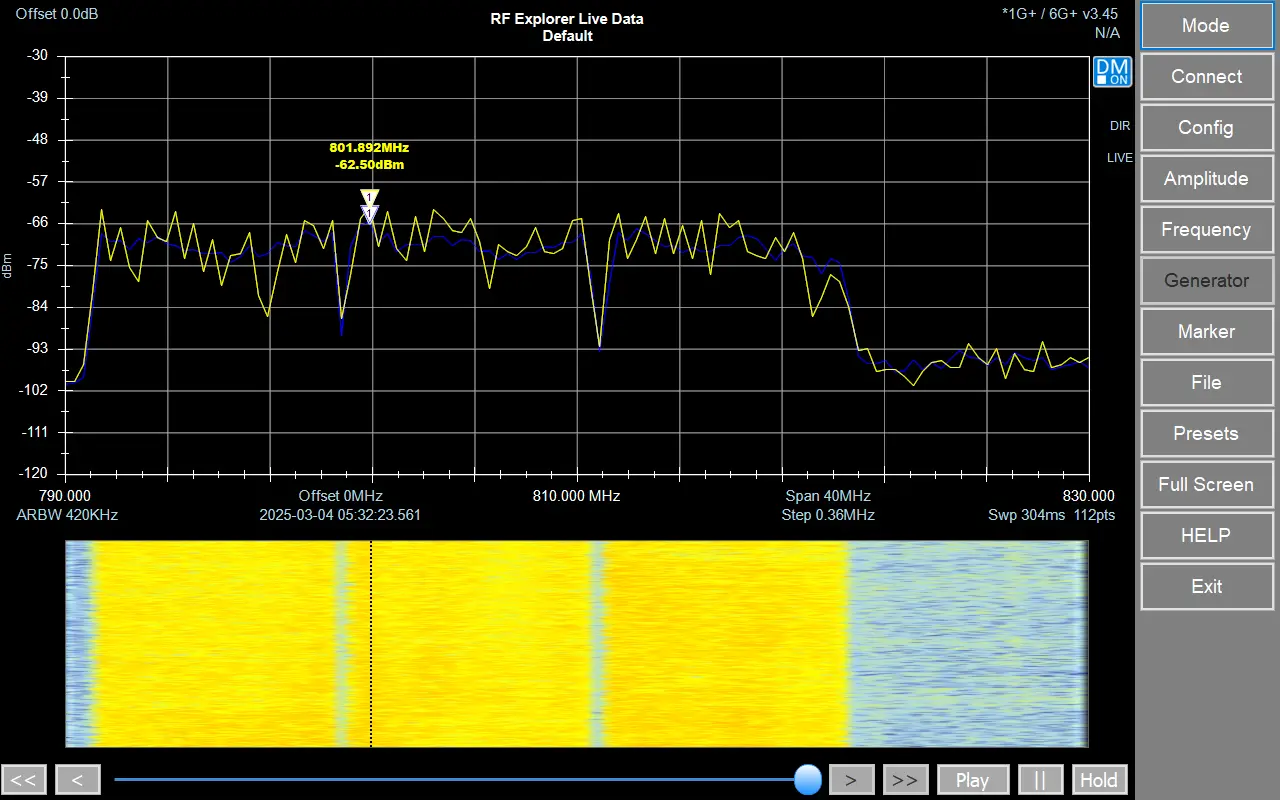Pause playback with the || button
The height and width of the screenshot is (800, 1280).
click(x=1040, y=780)
